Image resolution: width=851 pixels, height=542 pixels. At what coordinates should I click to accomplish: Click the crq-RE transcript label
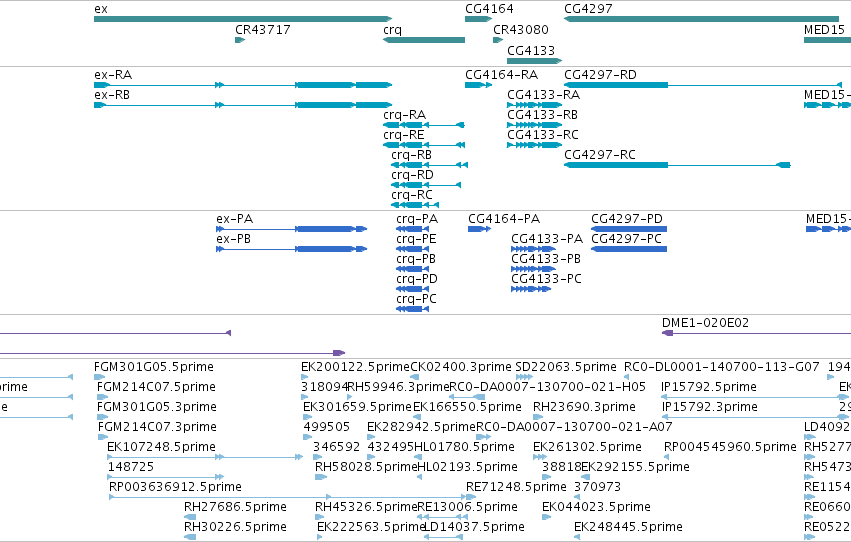click(x=404, y=135)
